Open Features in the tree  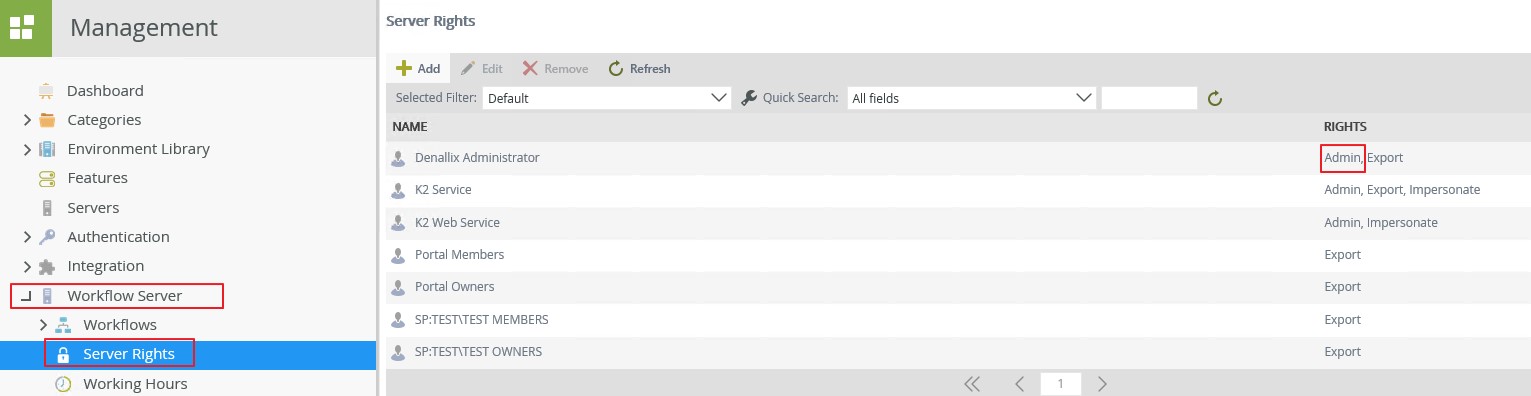click(x=97, y=178)
